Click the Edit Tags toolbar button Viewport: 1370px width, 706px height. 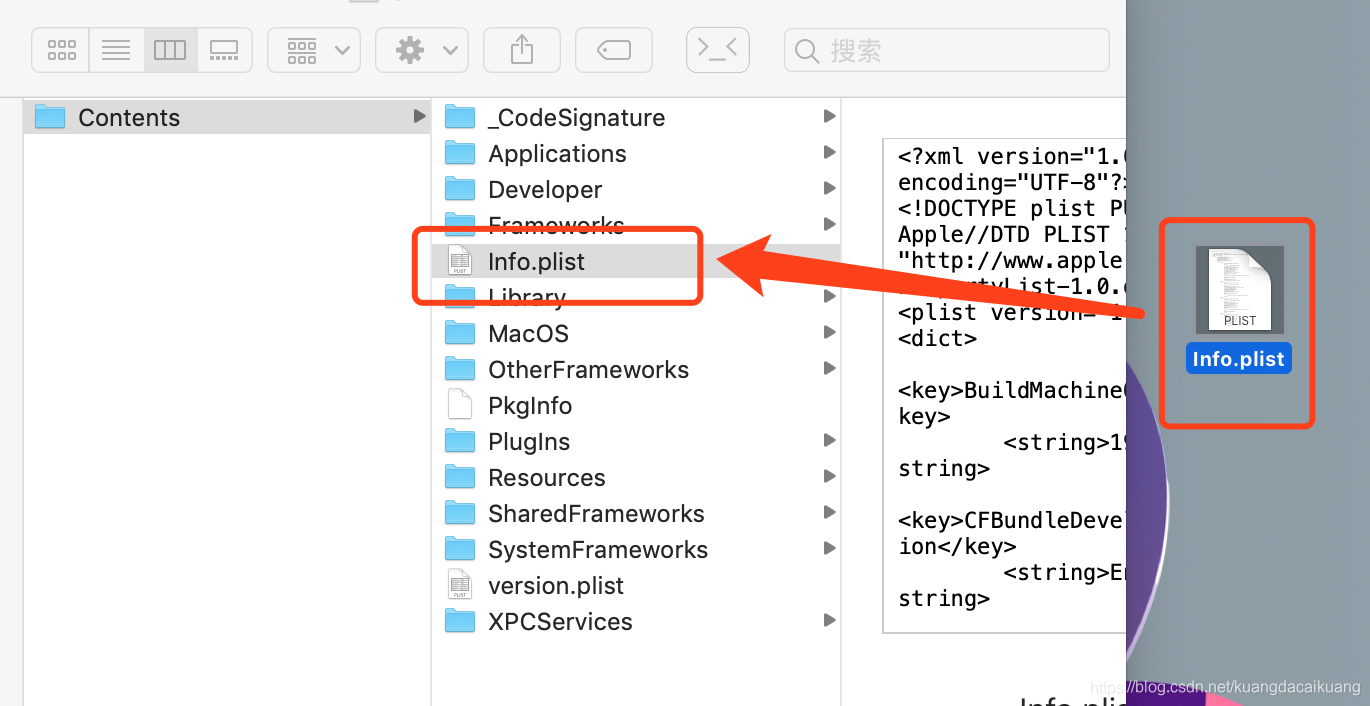coord(613,50)
